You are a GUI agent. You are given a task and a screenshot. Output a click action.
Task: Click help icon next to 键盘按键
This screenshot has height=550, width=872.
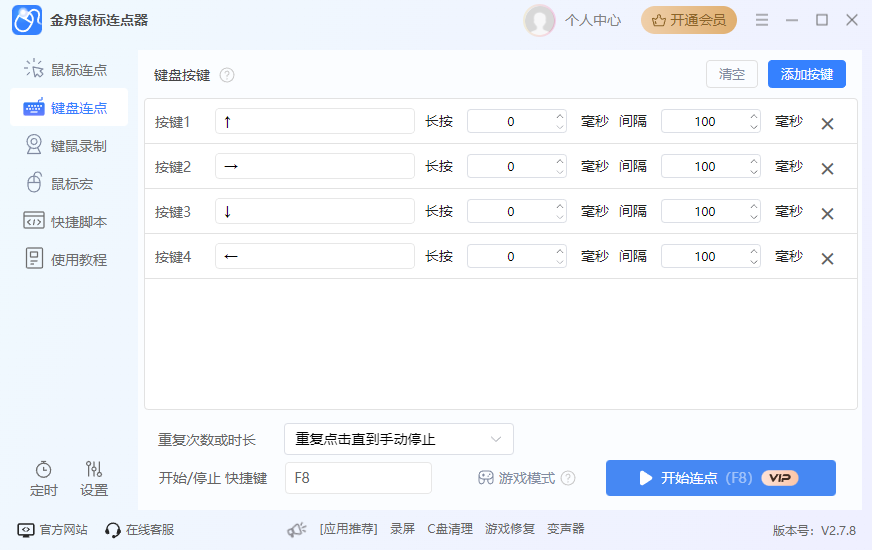227,75
